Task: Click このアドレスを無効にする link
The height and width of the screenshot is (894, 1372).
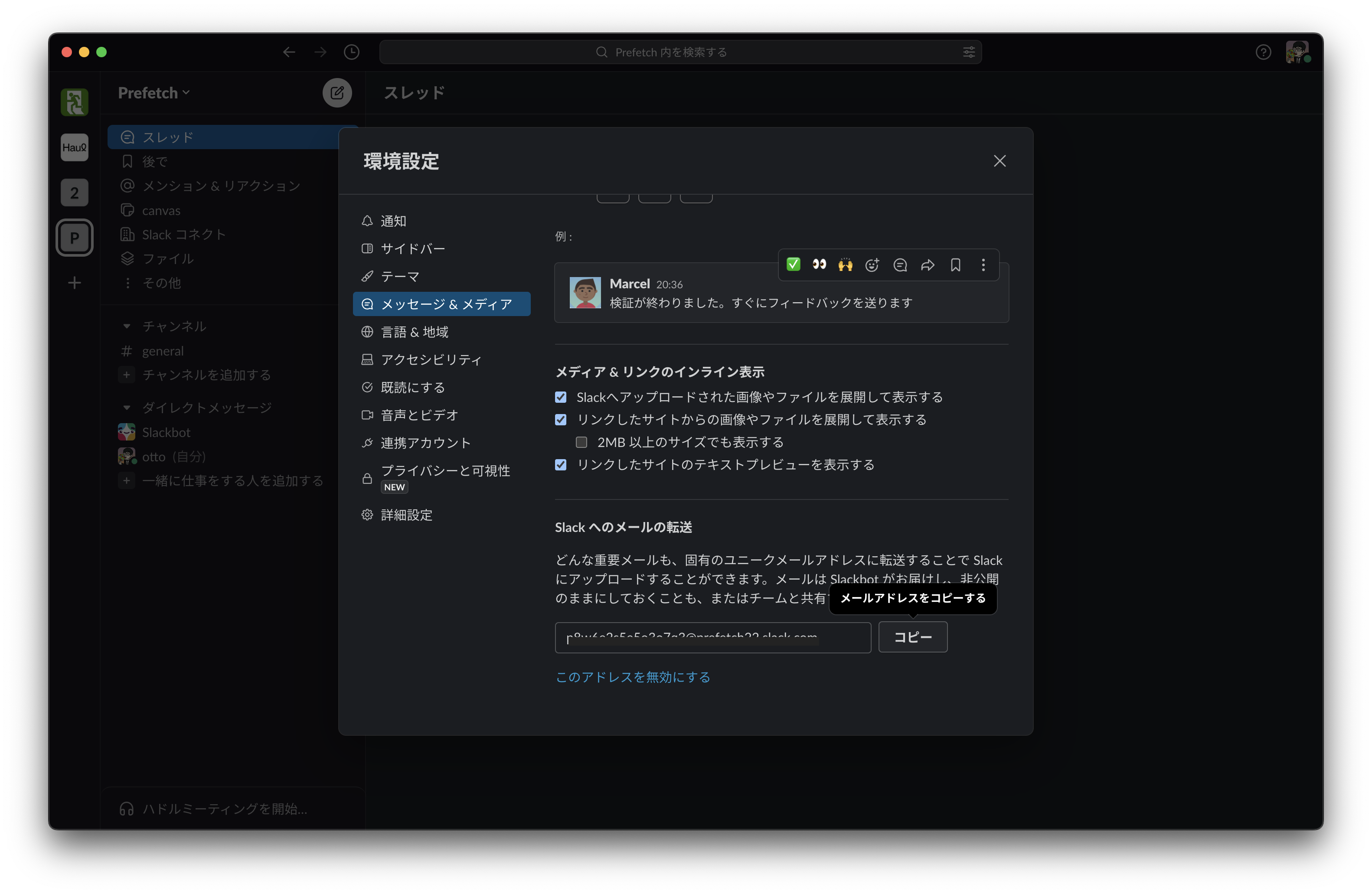Action: (632, 677)
